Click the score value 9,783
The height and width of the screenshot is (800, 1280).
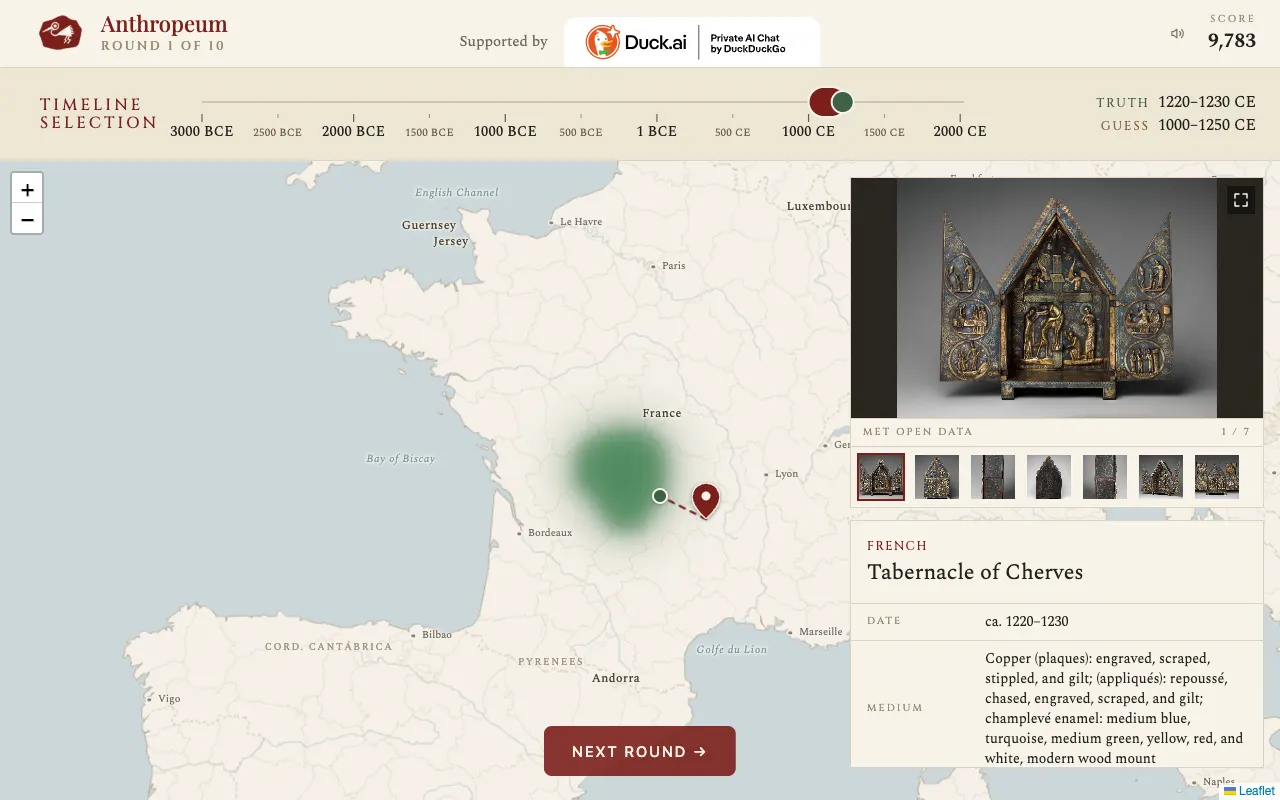pos(1232,40)
